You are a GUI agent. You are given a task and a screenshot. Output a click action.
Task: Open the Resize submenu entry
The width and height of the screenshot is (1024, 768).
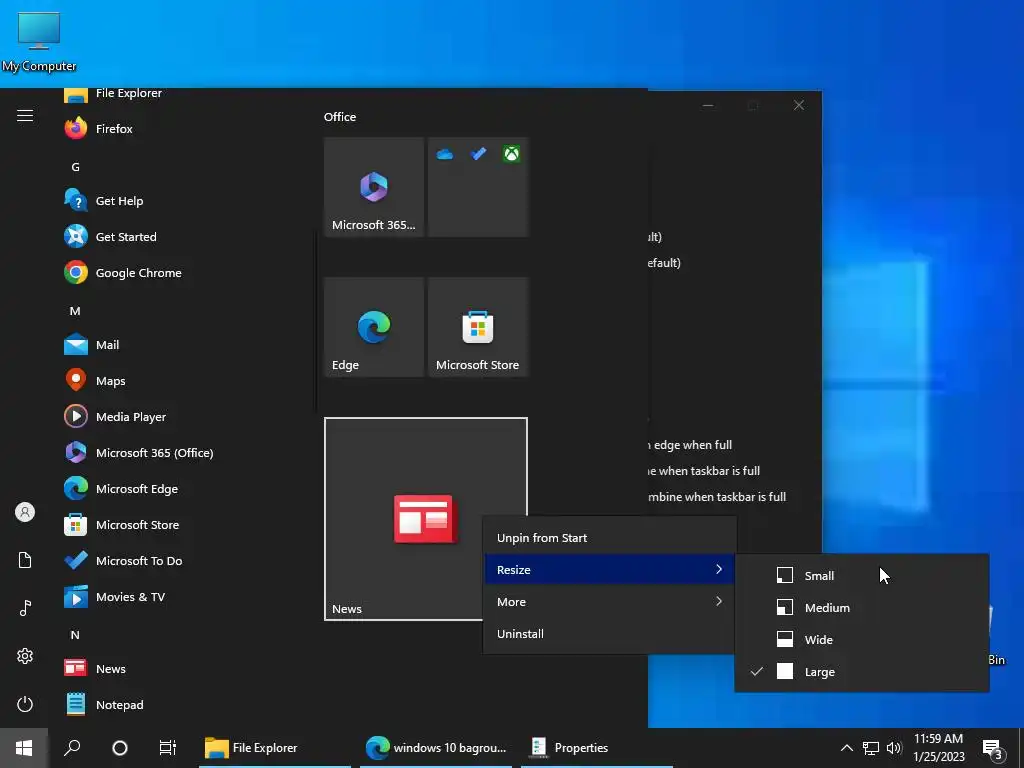pos(609,569)
